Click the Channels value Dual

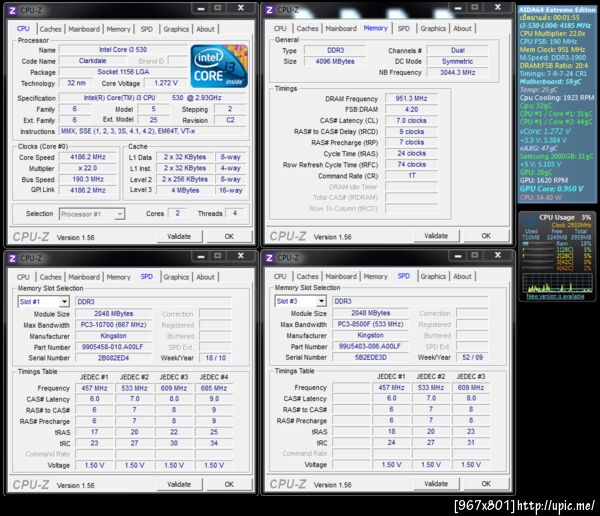[458, 50]
